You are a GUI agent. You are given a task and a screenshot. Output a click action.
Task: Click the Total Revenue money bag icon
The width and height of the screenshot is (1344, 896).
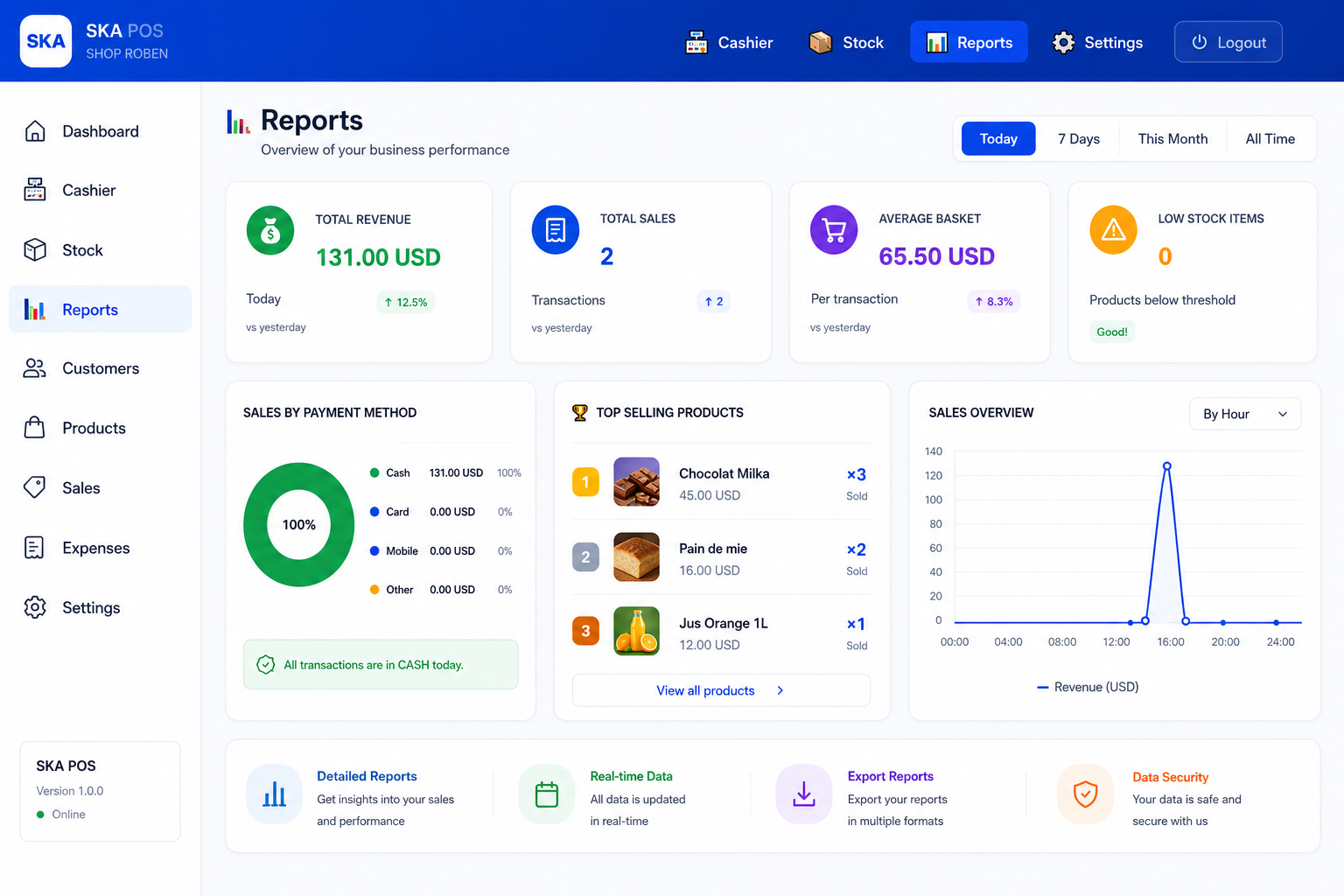pos(270,231)
